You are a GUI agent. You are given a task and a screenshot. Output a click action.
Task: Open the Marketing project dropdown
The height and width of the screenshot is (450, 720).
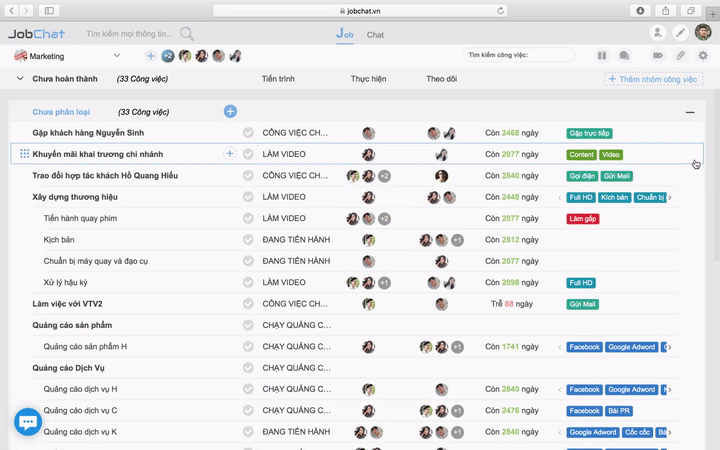coord(117,56)
